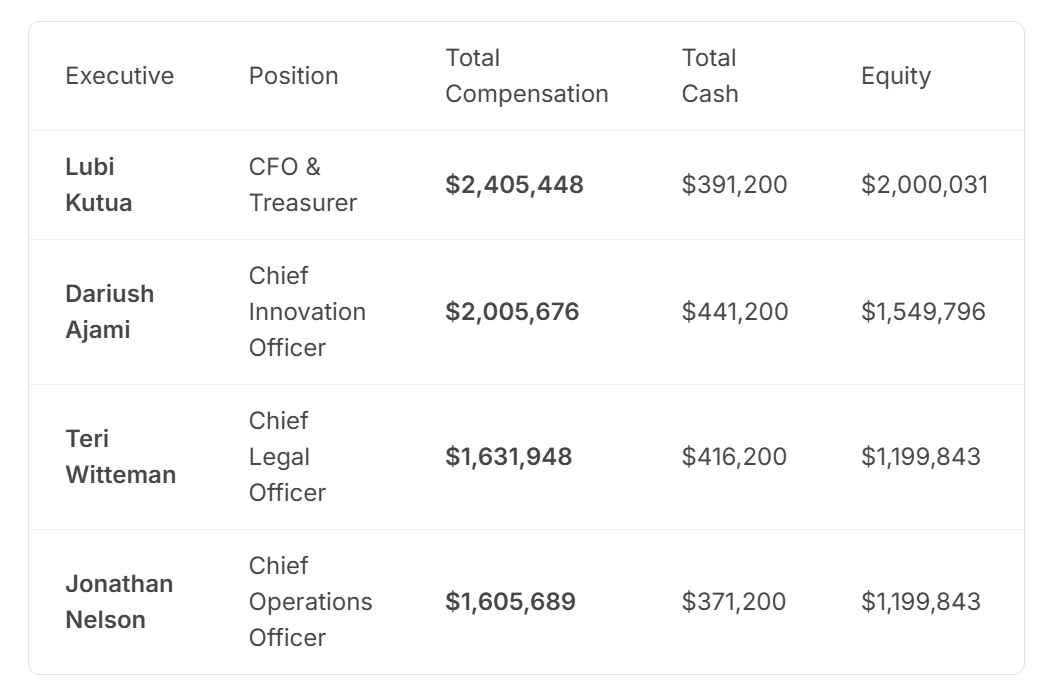Viewport: 1041px width, 691px height.
Task: Select the Chief Operations Officer cell
Action: point(310,602)
